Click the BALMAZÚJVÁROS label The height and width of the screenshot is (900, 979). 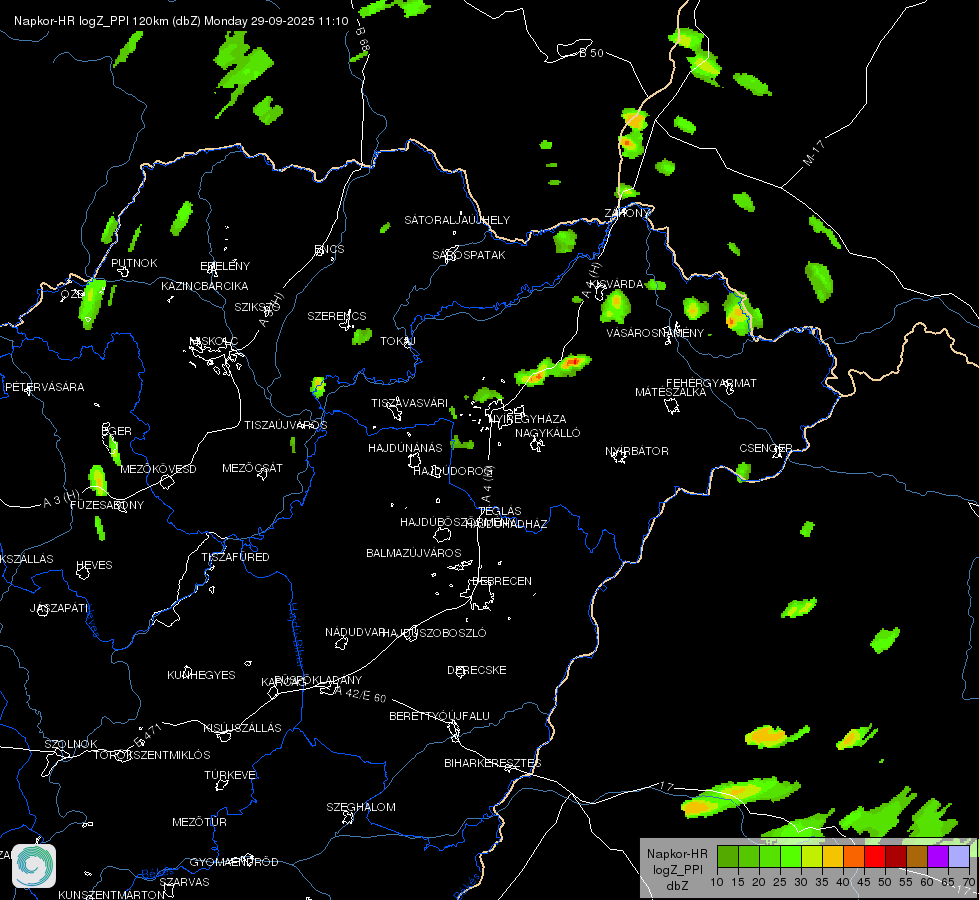point(414,553)
